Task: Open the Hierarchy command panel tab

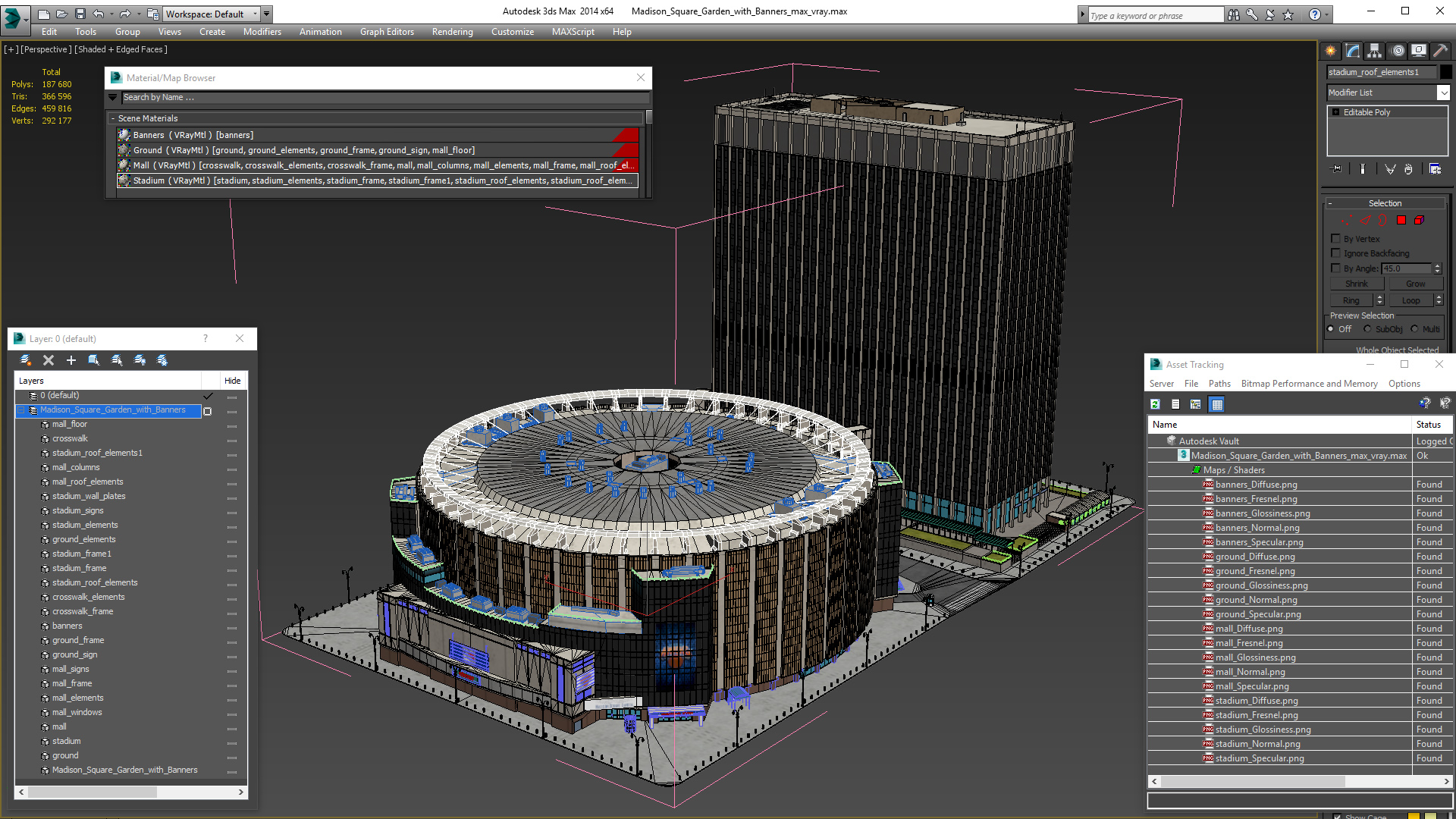Action: [1375, 51]
